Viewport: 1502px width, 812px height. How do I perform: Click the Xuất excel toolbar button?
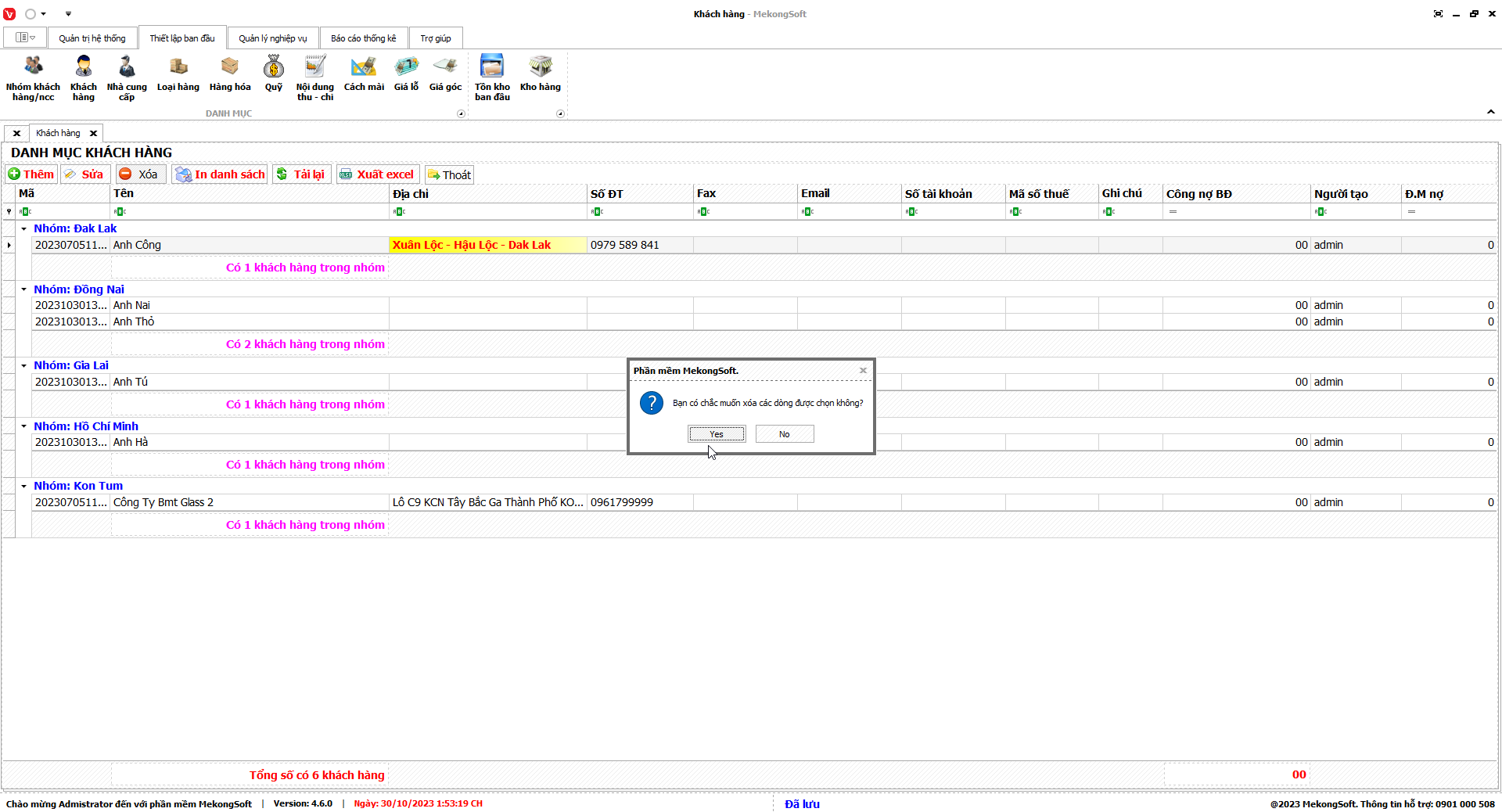click(378, 174)
